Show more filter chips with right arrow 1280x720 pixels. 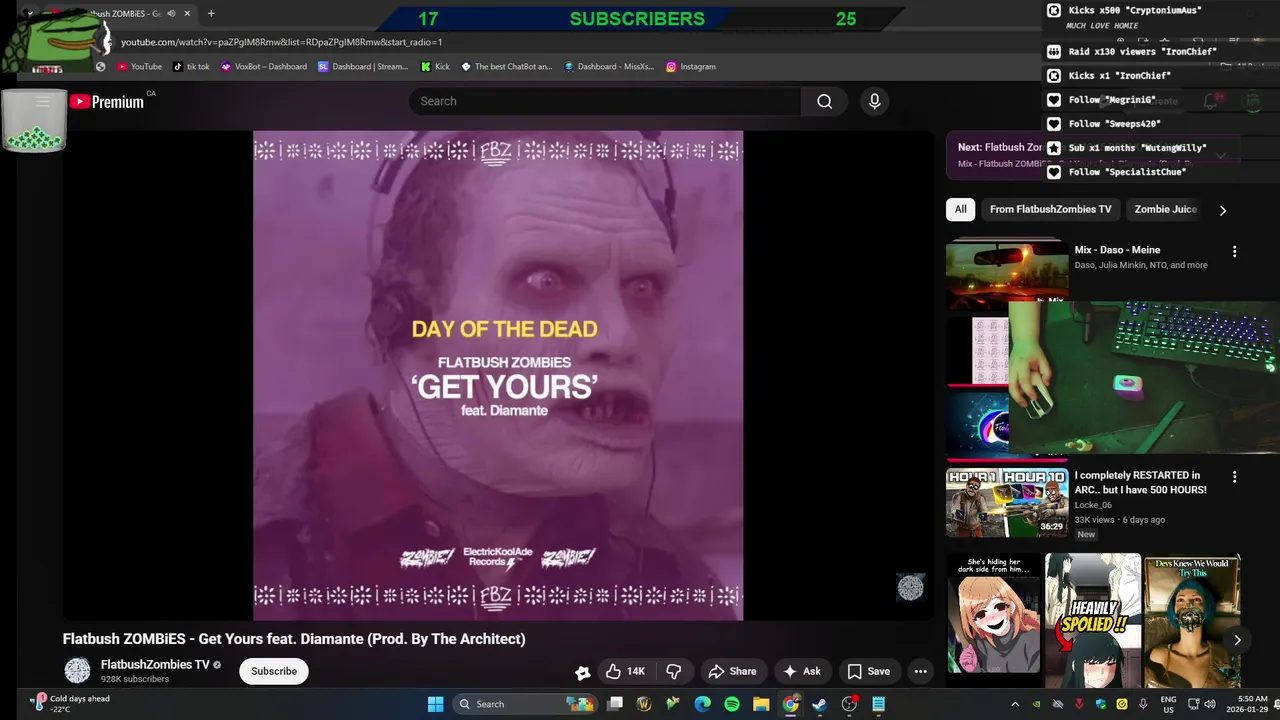tap(1222, 210)
